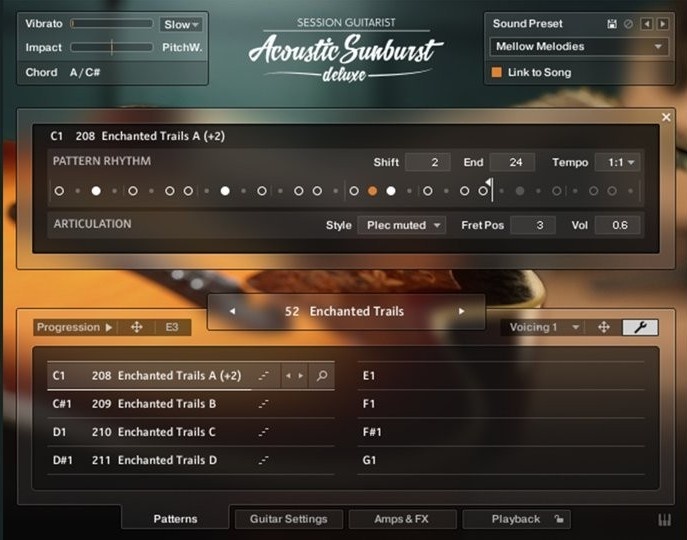Screen dimensions: 687x540
Task: Click the end marker flag in rhythm
Action: (x=490, y=183)
